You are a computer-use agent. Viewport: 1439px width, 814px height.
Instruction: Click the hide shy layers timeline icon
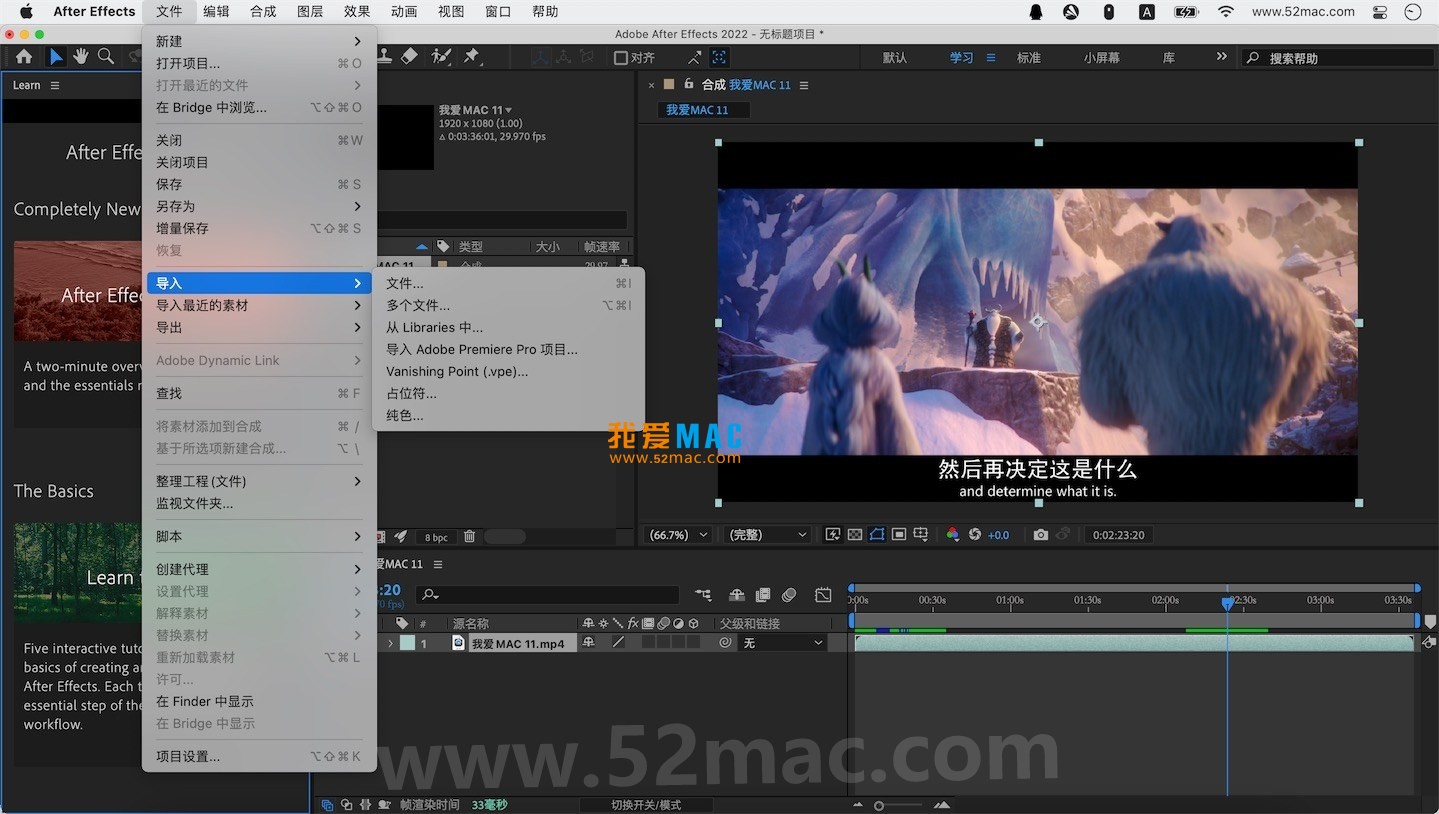pyautogui.click(x=737, y=595)
